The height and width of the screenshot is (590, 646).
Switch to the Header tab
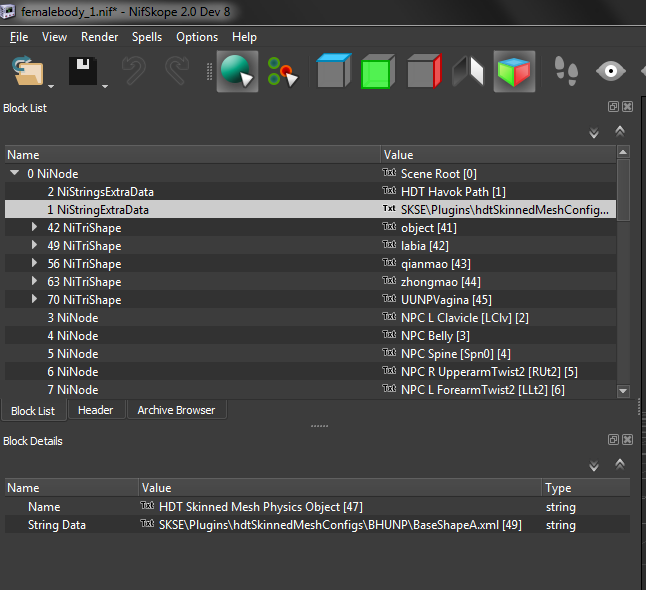coord(96,410)
